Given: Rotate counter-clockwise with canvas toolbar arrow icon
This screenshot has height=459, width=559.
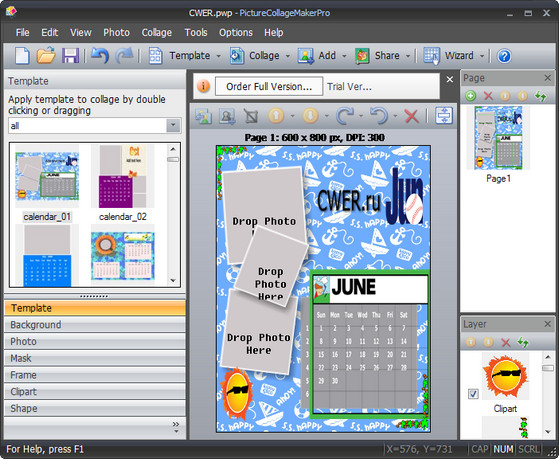Looking at the screenshot, I should click(379, 116).
